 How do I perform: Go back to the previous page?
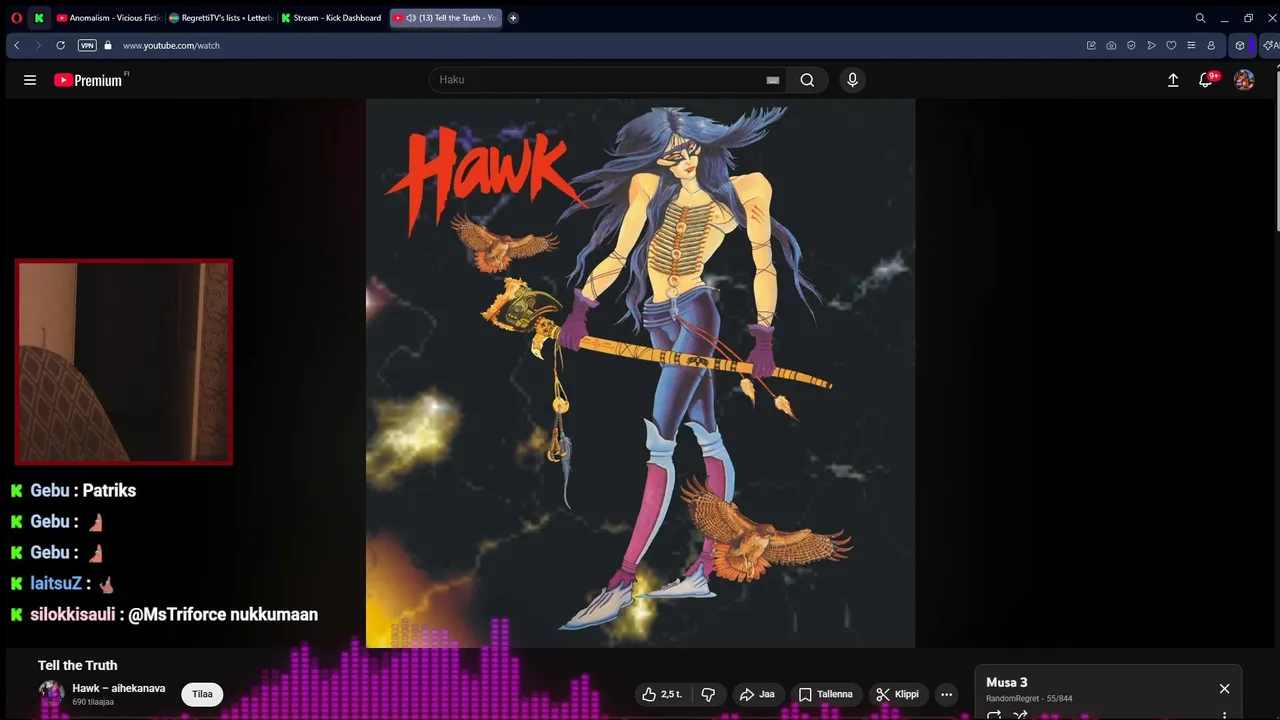click(17, 45)
